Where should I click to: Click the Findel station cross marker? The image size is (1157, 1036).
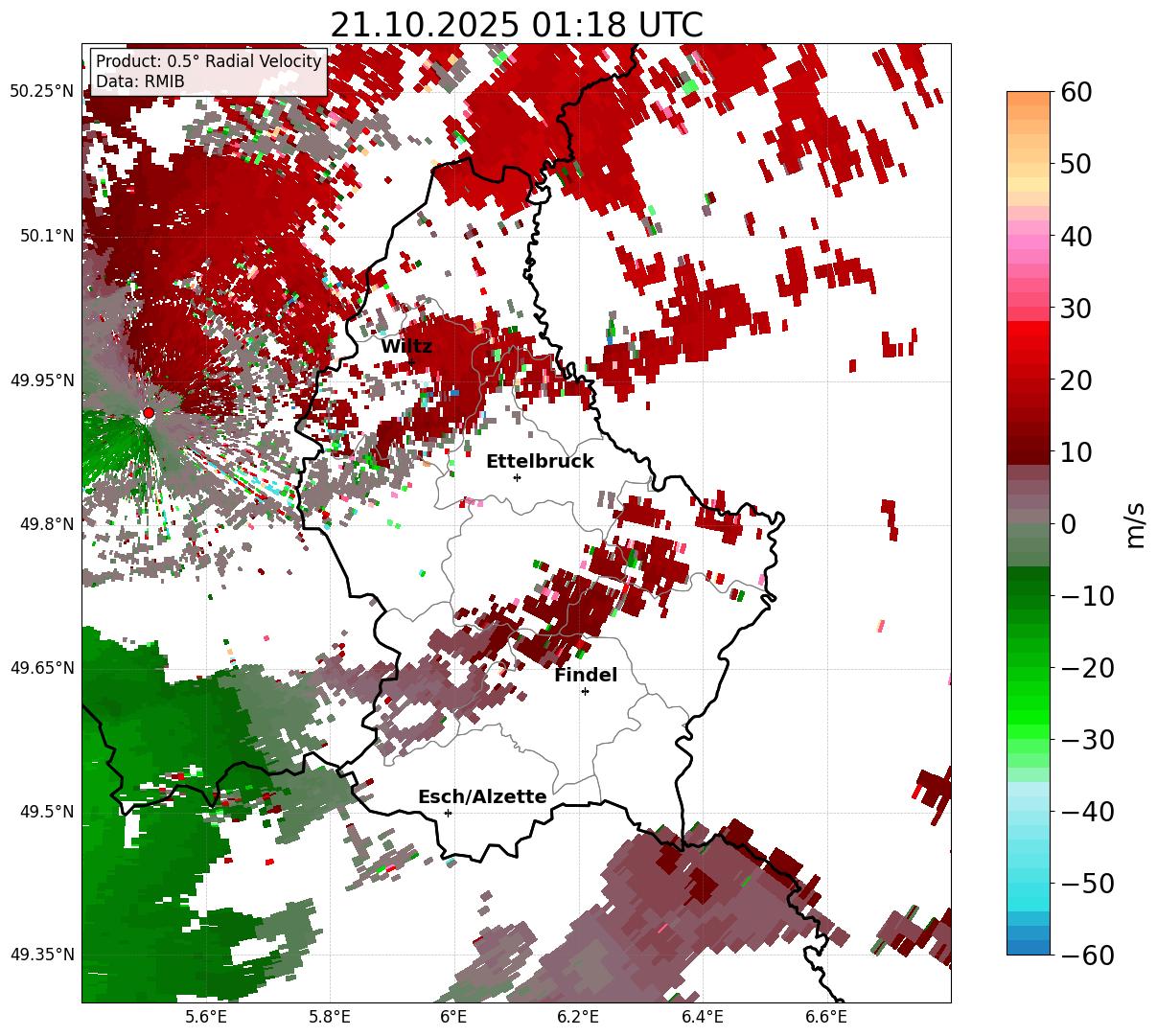(x=585, y=691)
